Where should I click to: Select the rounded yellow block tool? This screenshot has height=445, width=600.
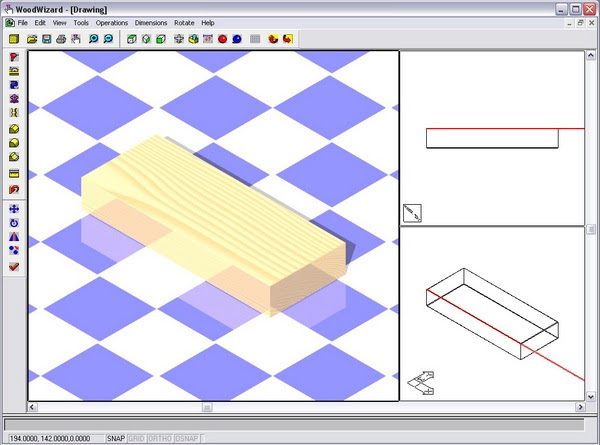pyautogui.click(x=14, y=143)
